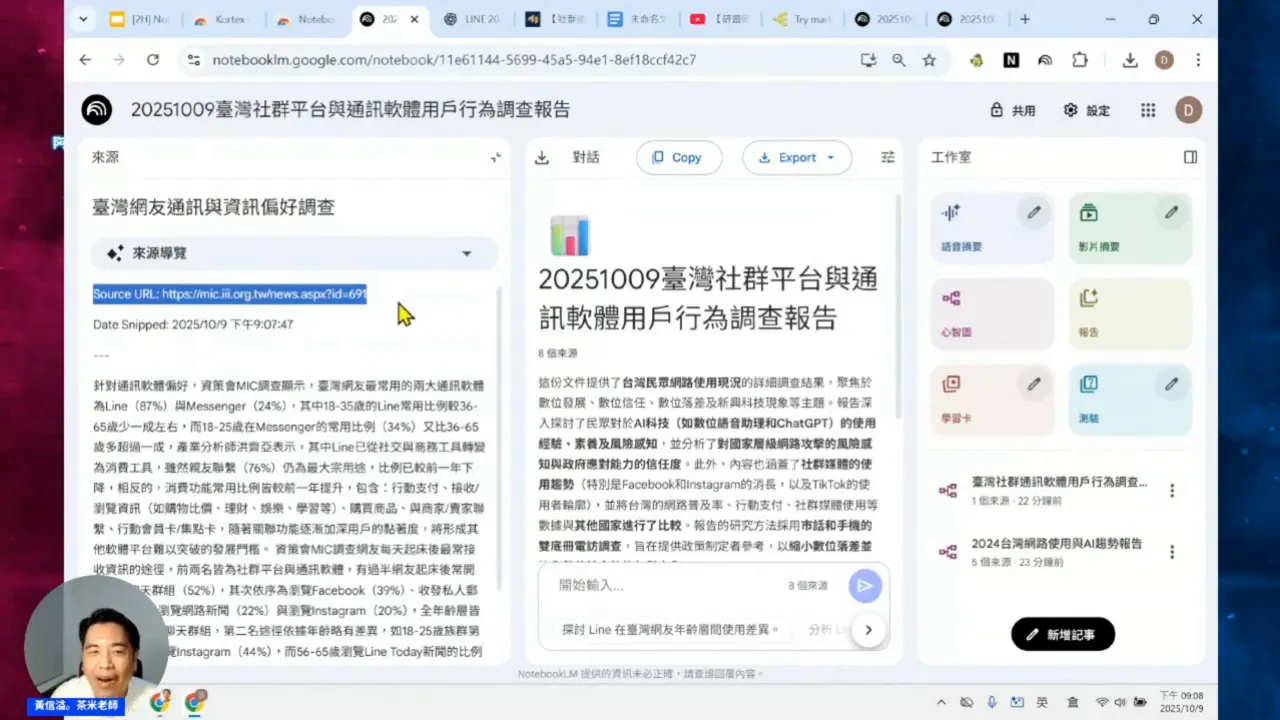Add a new note with 新增記事

1062,634
